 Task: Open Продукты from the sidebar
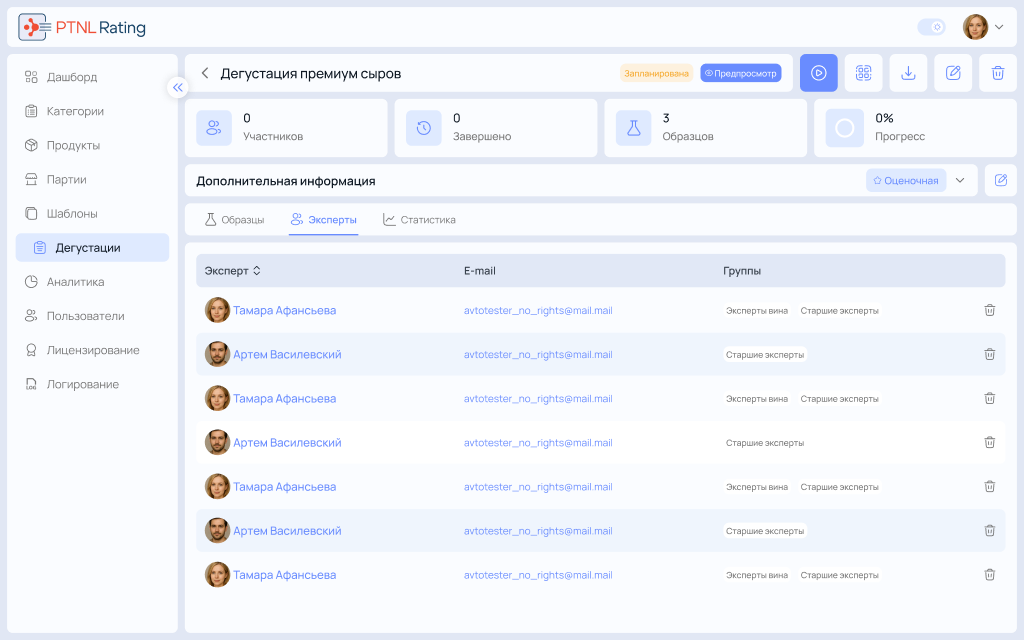point(92,145)
